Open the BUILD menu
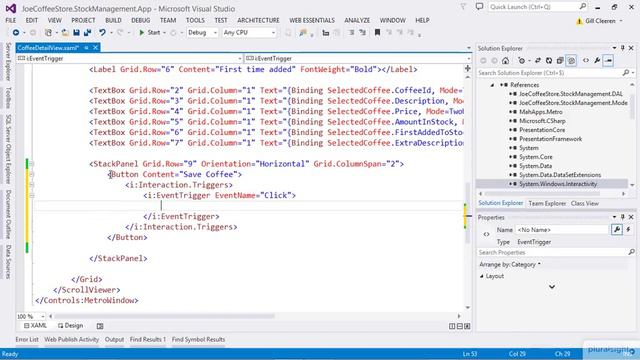Screen dimensions: 640x360 113,20
